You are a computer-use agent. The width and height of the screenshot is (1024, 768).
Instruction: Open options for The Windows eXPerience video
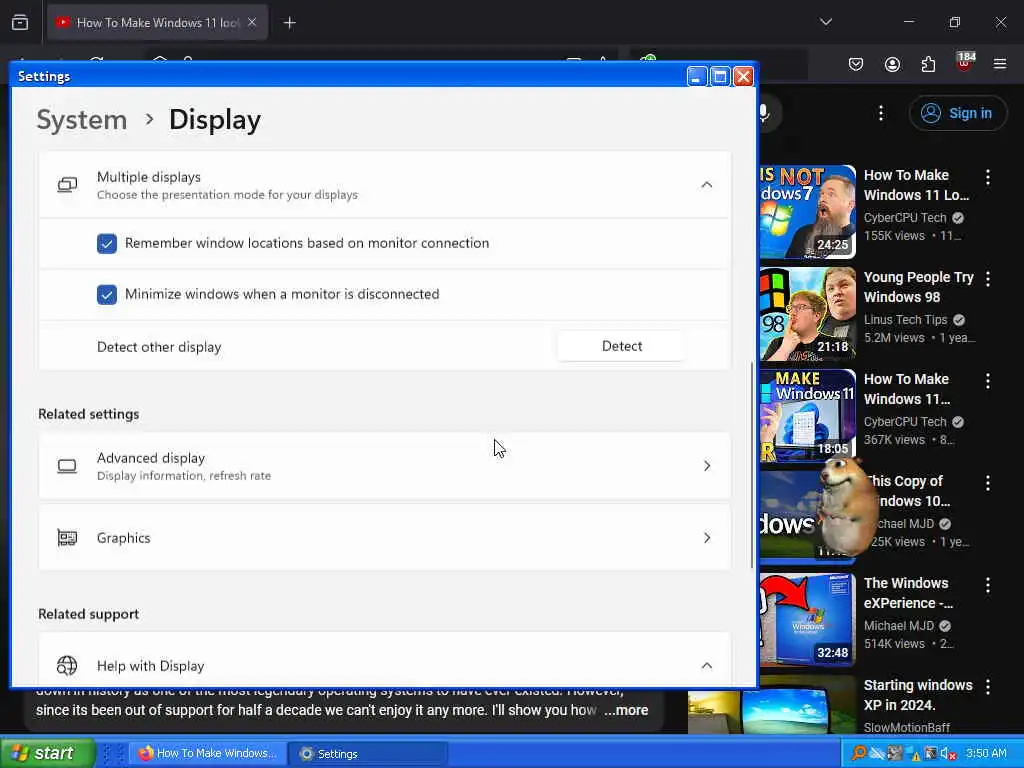[988, 585]
